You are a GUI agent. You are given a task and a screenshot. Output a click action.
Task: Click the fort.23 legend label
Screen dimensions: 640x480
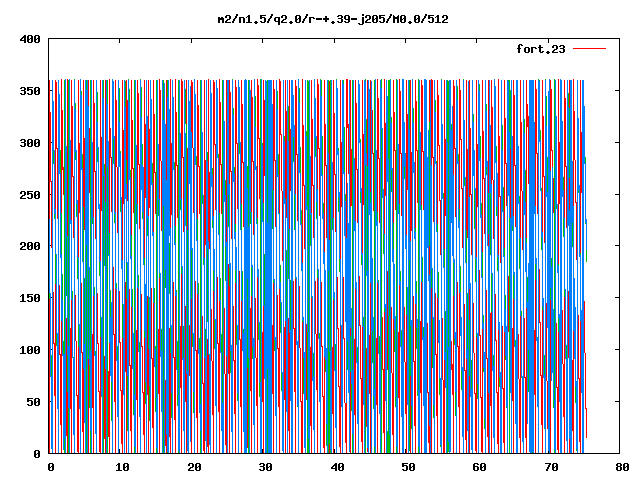541,49
